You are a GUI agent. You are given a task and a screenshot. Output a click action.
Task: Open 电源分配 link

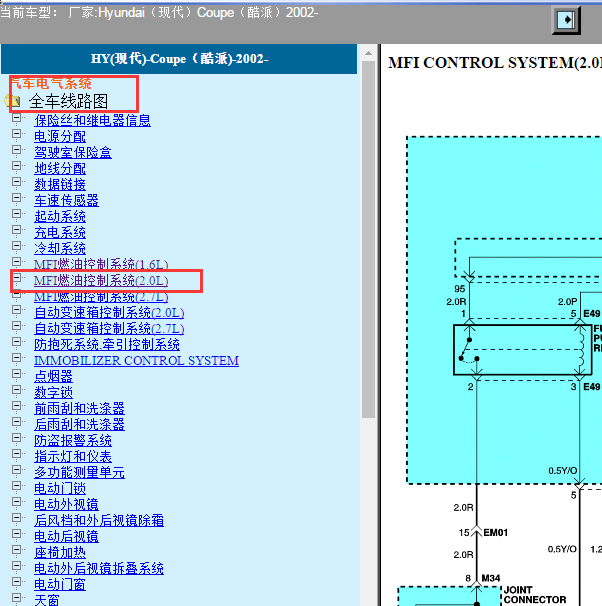point(60,136)
